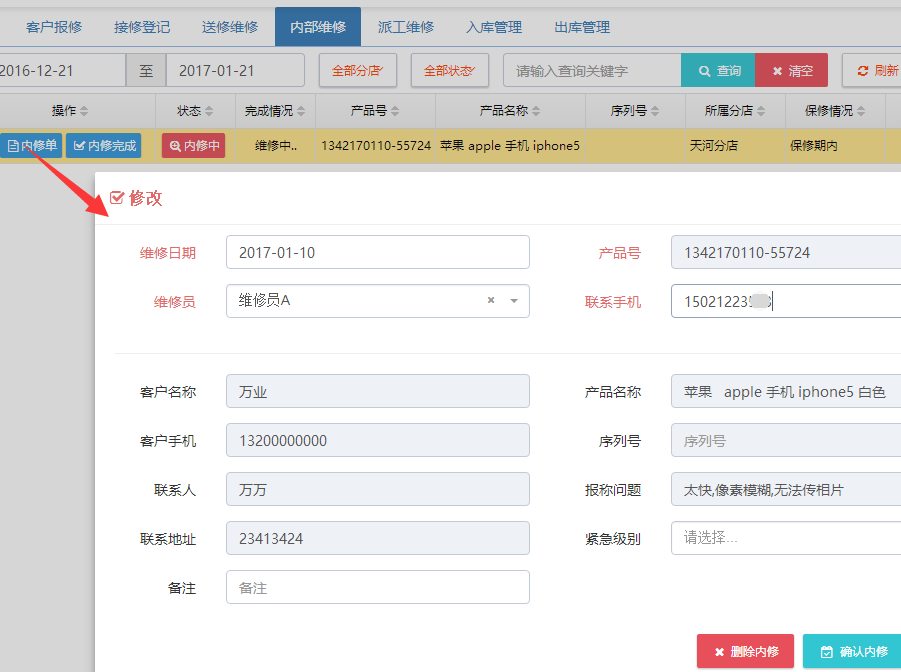Image resolution: width=901 pixels, height=672 pixels.
Task: Click the 至 date range separator
Action: pos(146,71)
